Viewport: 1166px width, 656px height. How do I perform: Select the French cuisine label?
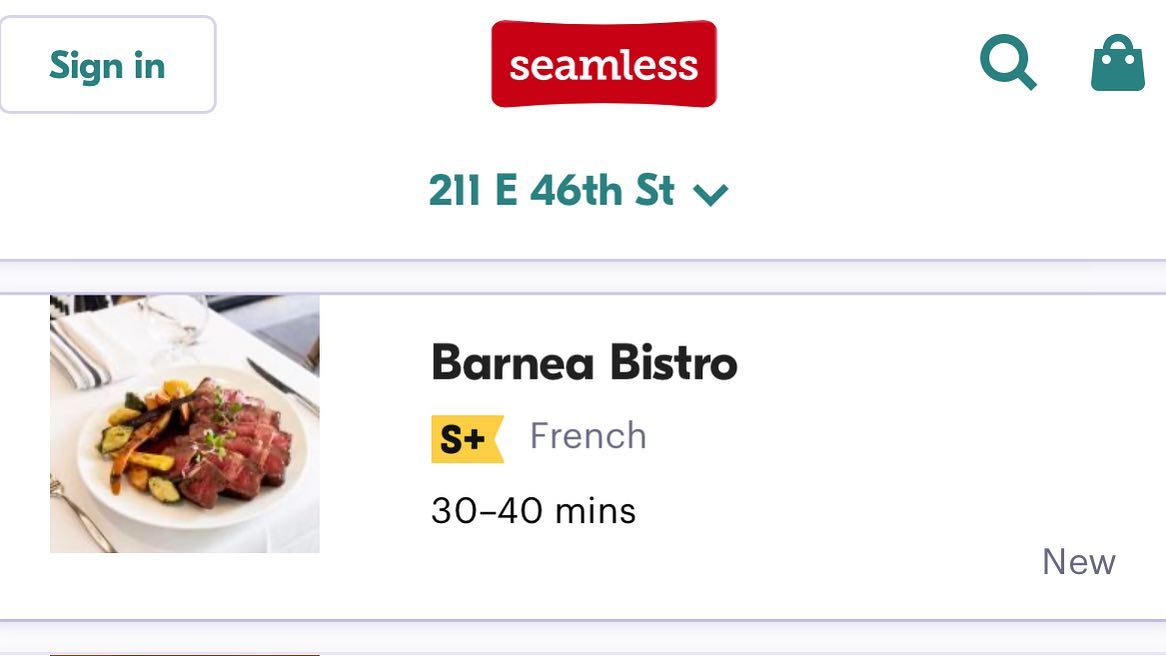point(587,436)
